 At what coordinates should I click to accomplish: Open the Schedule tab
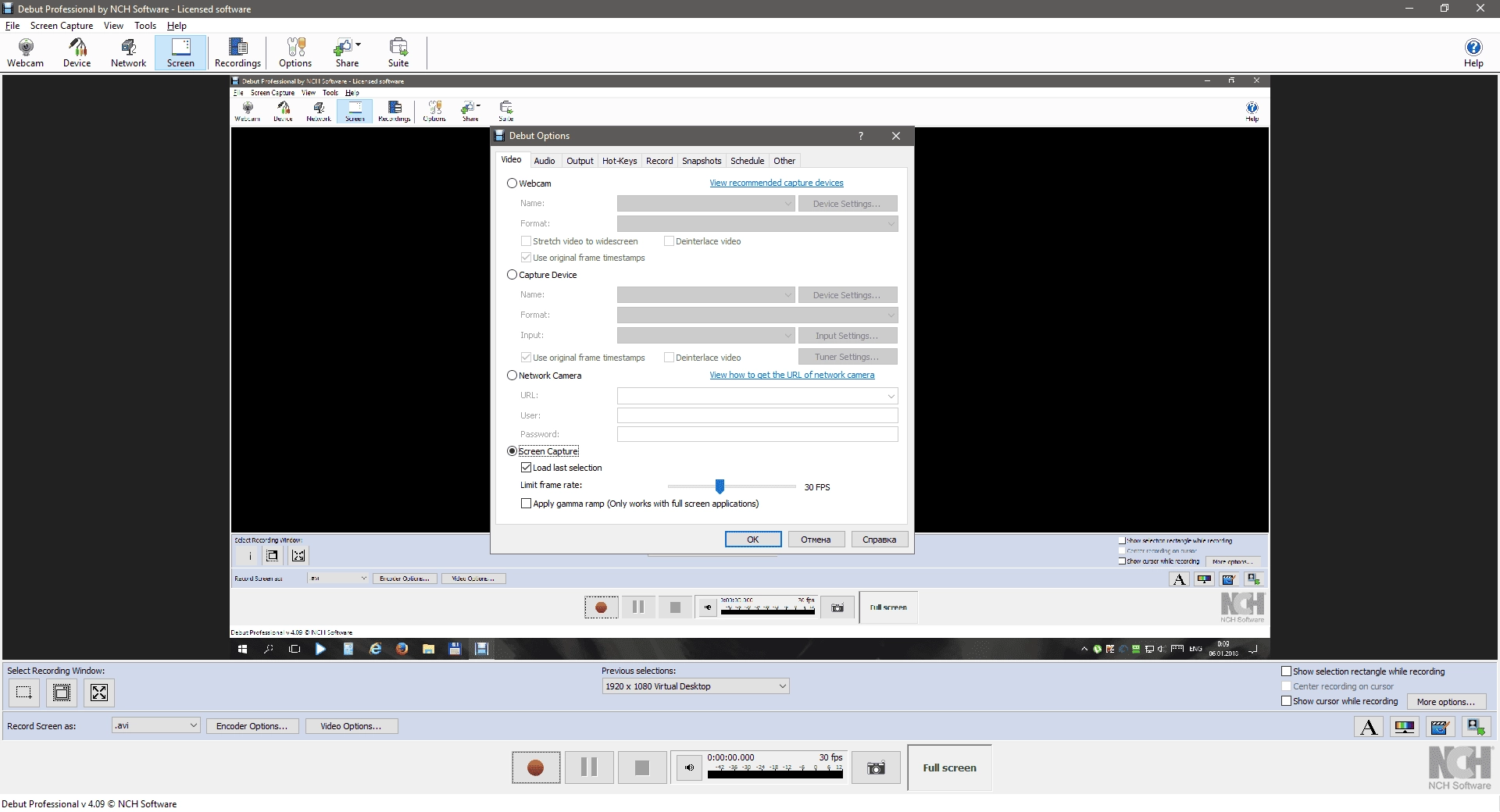tap(747, 161)
